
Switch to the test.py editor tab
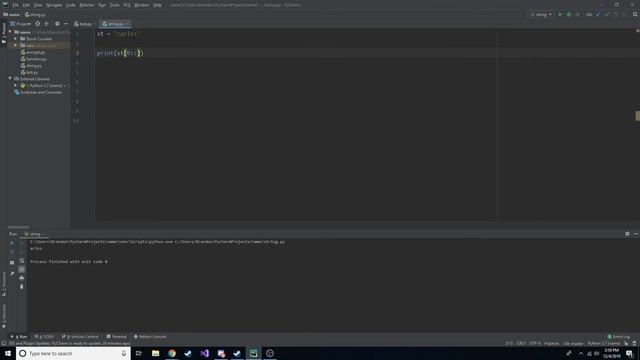tap(83, 24)
